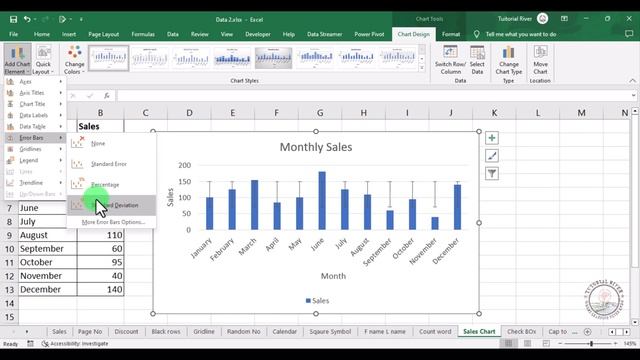Click the Monthly Sales chart title

point(316,147)
